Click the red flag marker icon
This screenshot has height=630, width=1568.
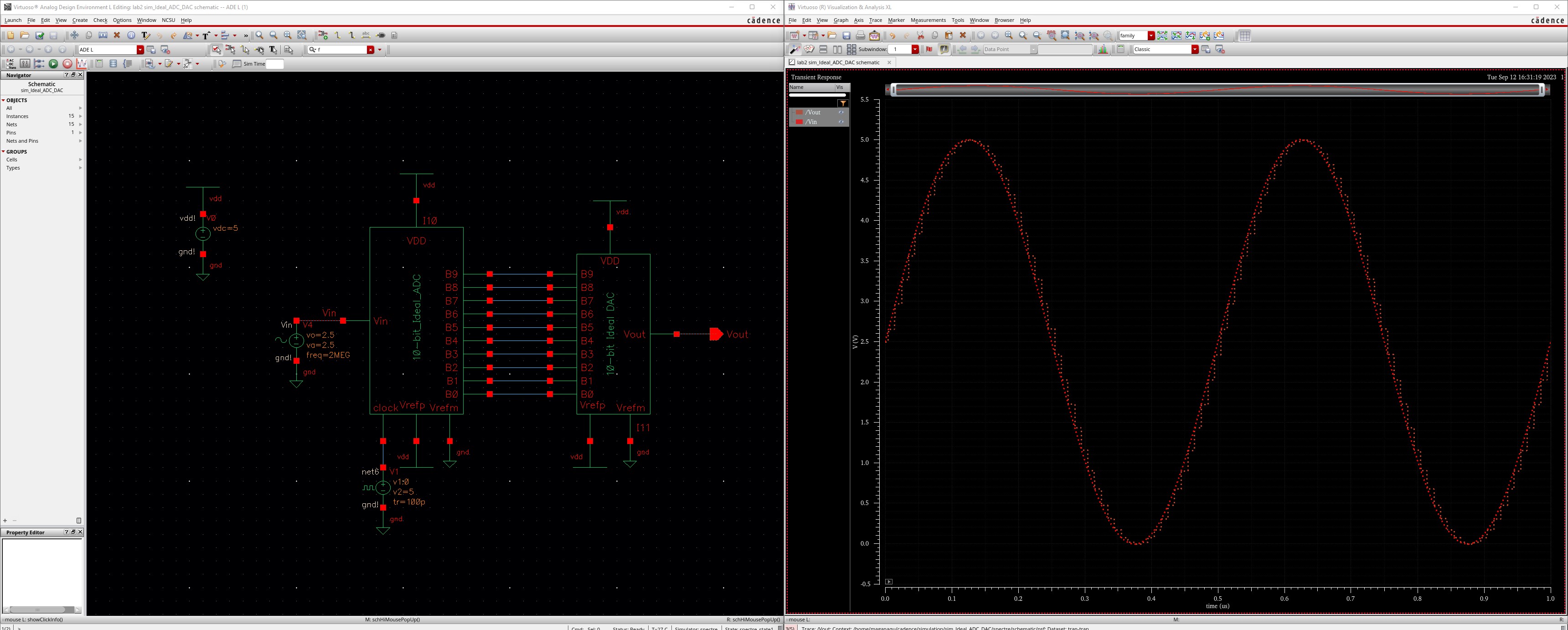(929, 49)
